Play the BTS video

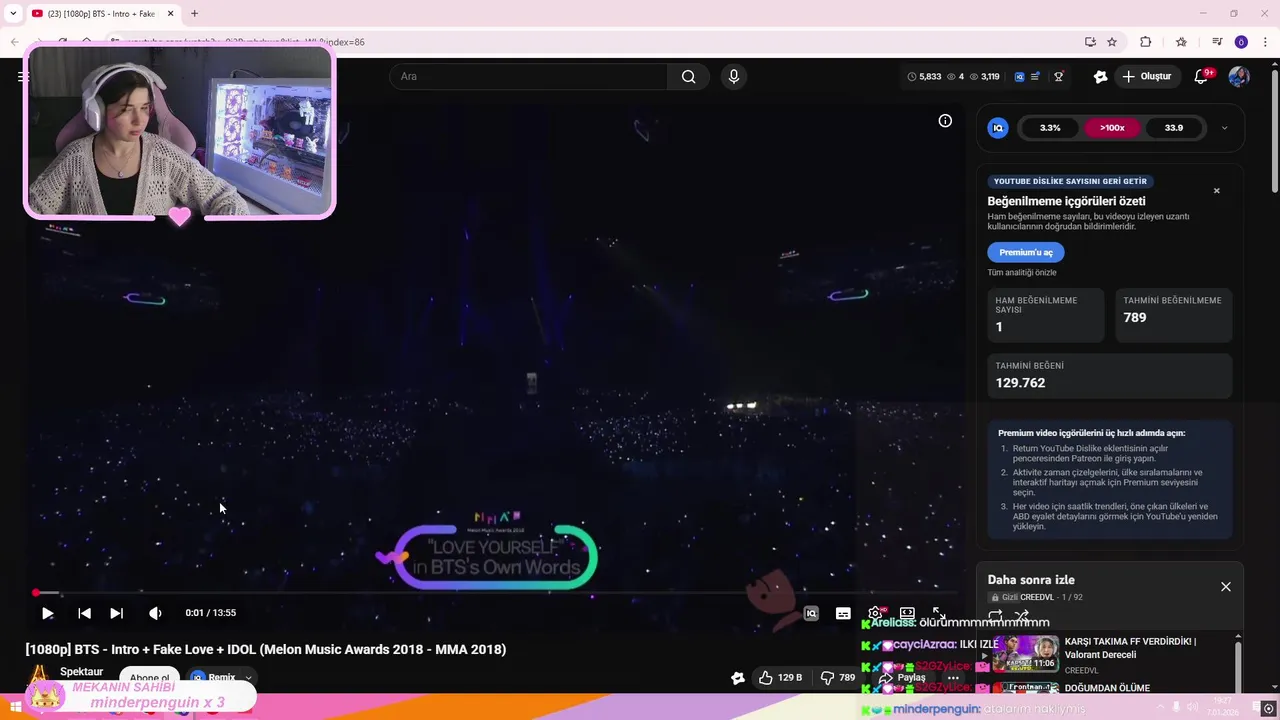[47, 613]
